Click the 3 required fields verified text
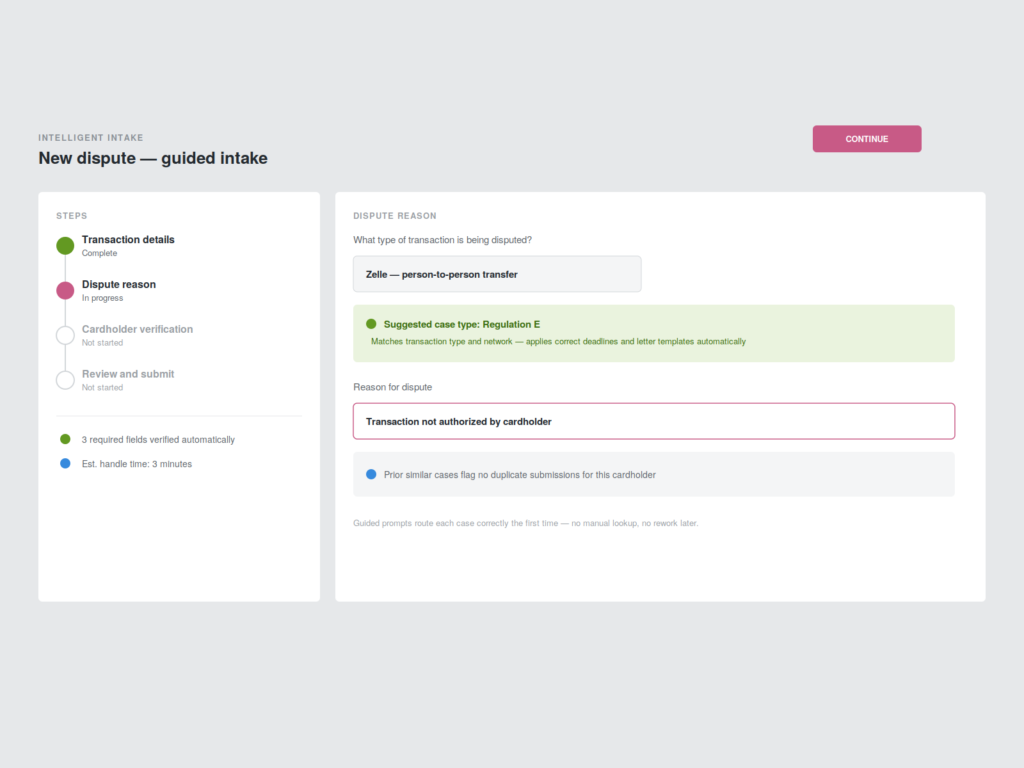1024x768 pixels. point(158,440)
